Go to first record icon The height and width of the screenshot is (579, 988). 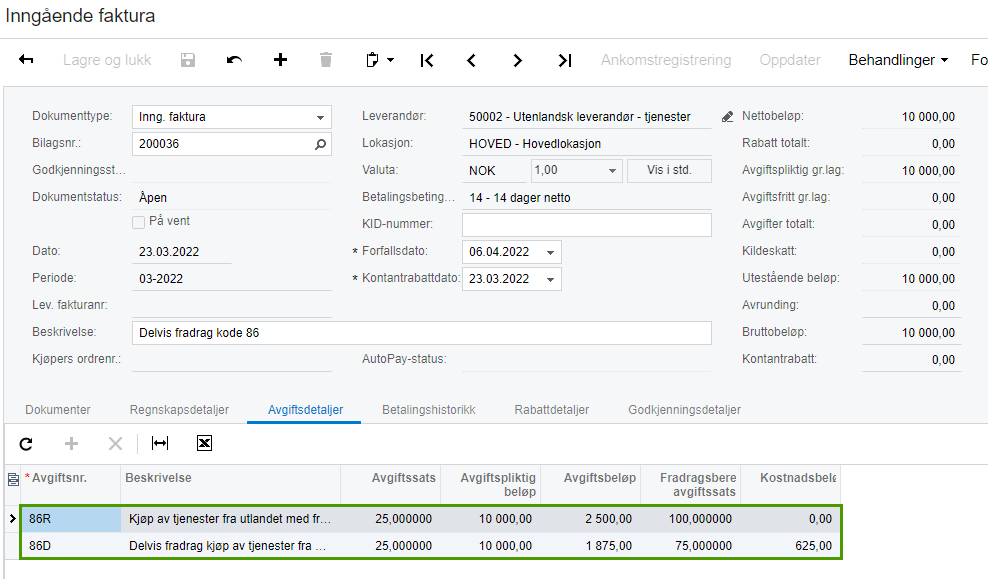pyautogui.click(x=427, y=60)
